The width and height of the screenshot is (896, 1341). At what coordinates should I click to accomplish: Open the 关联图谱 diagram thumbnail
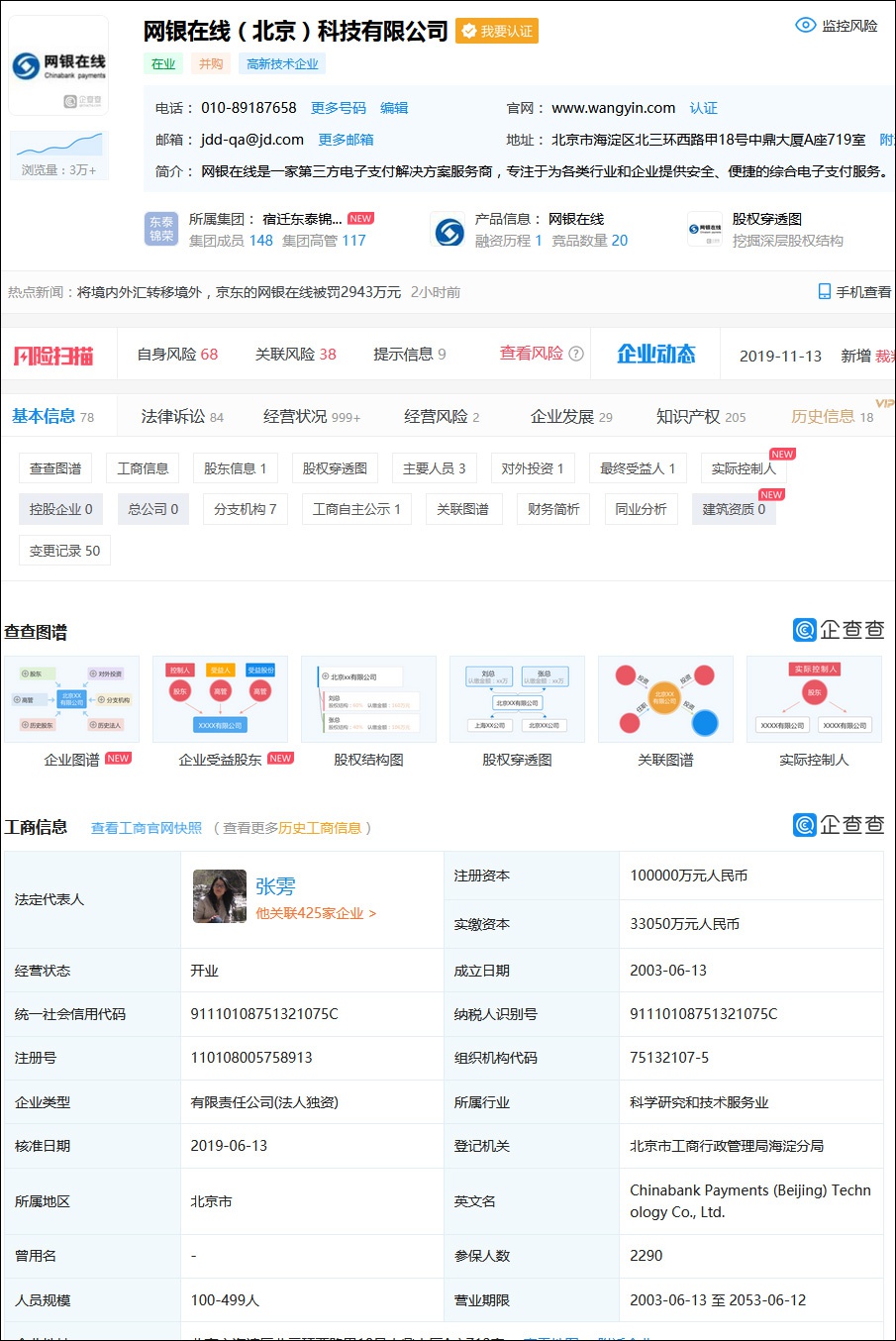[665, 699]
